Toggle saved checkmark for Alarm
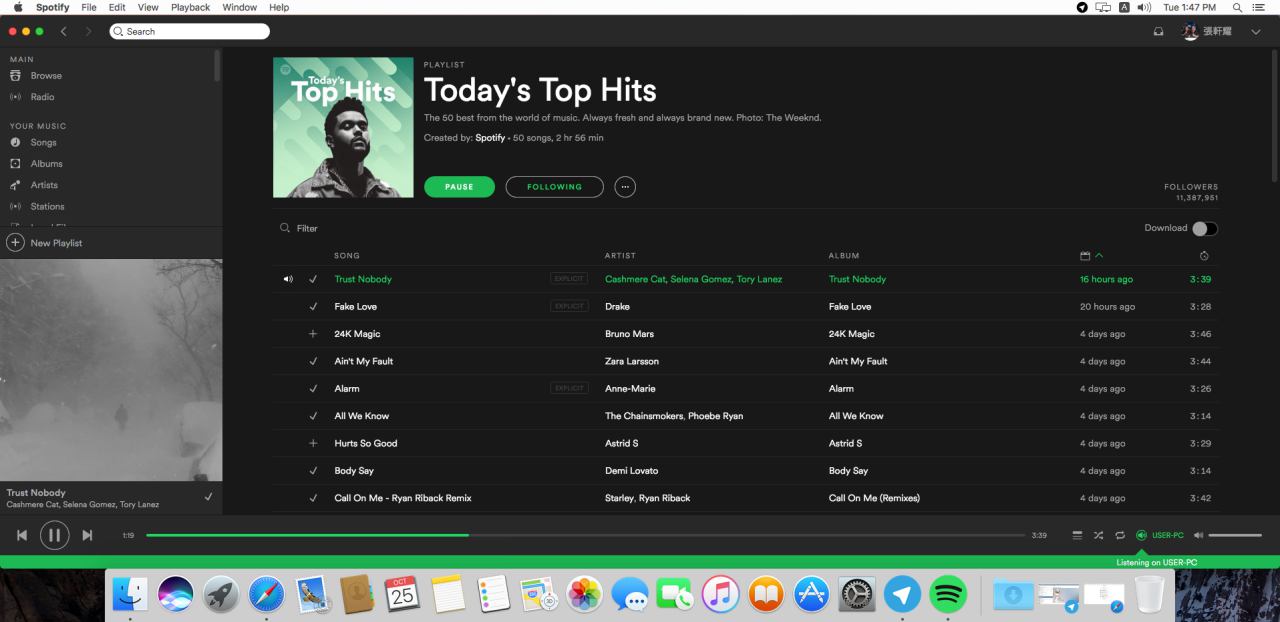The width and height of the screenshot is (1280, 622). pos(313,389)
